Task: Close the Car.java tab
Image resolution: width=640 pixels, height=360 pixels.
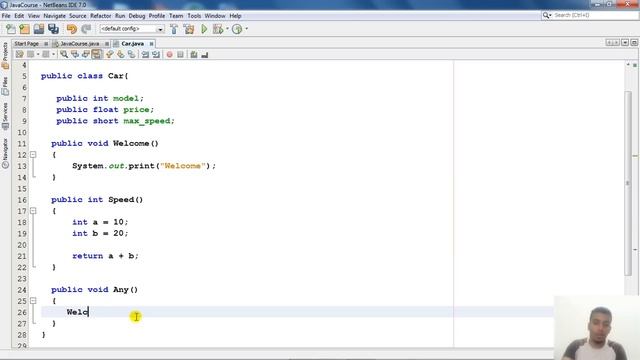Action: pos(151,44)
